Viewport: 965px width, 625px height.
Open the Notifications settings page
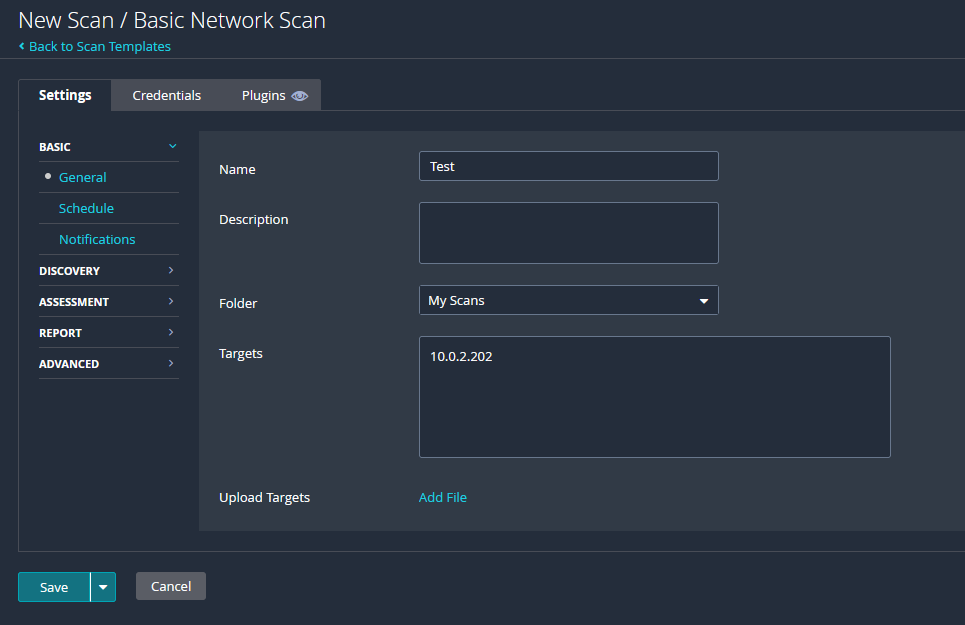click(x=97, y=239)
